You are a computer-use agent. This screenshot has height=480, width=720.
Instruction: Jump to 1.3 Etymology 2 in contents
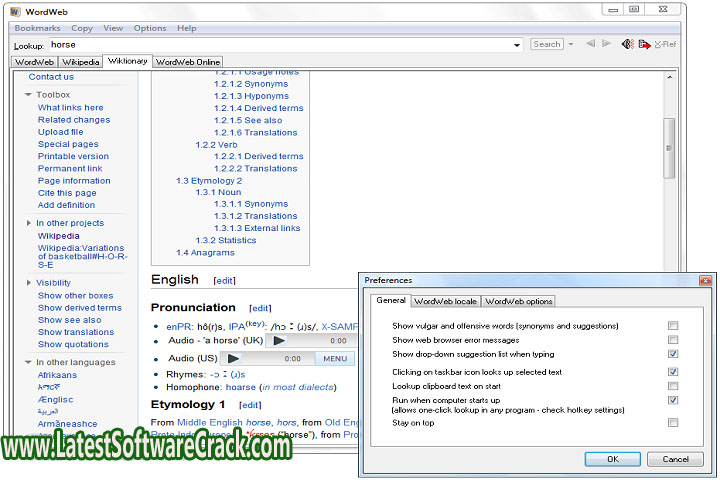pos(209,181)
